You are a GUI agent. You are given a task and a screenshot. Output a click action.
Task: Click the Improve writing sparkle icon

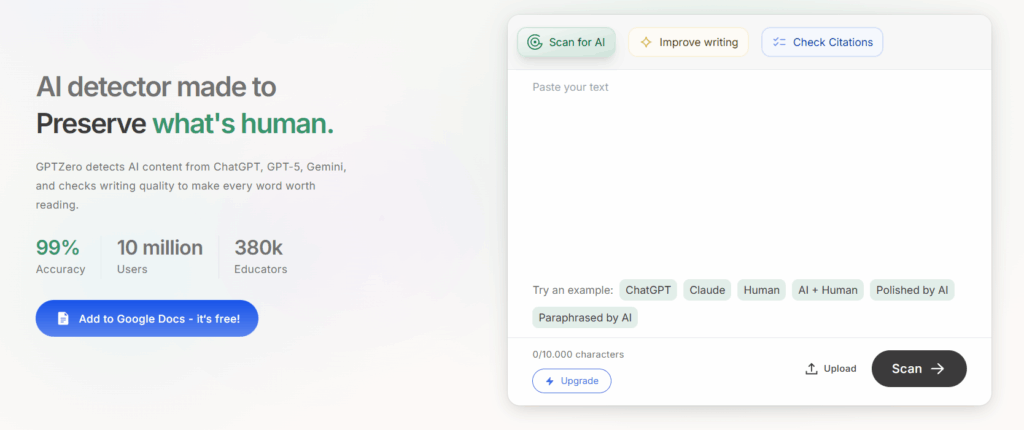(x=646, y=43)
